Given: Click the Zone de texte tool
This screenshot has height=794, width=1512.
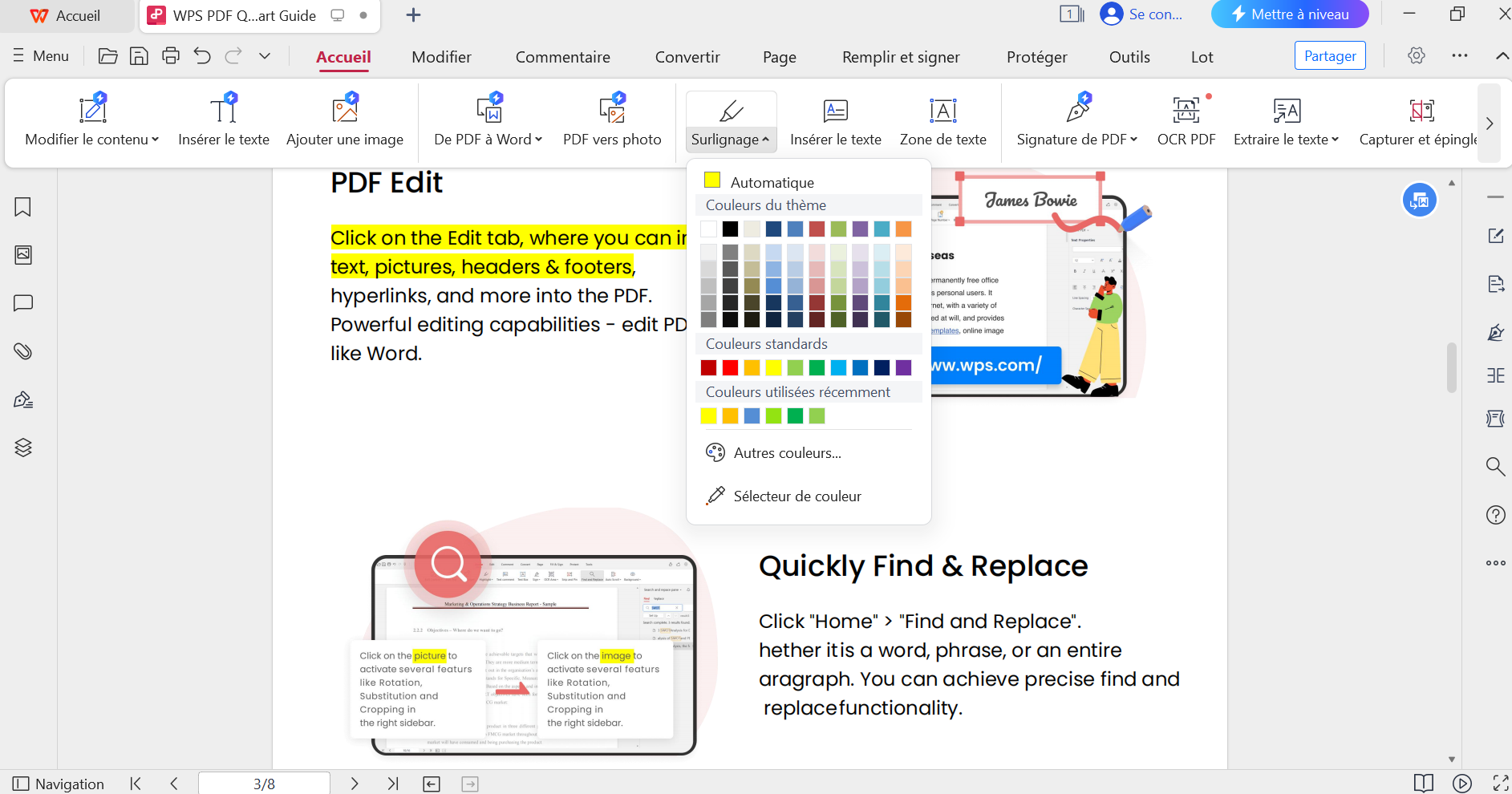Looking at the screenshot, I should point(942,121).
